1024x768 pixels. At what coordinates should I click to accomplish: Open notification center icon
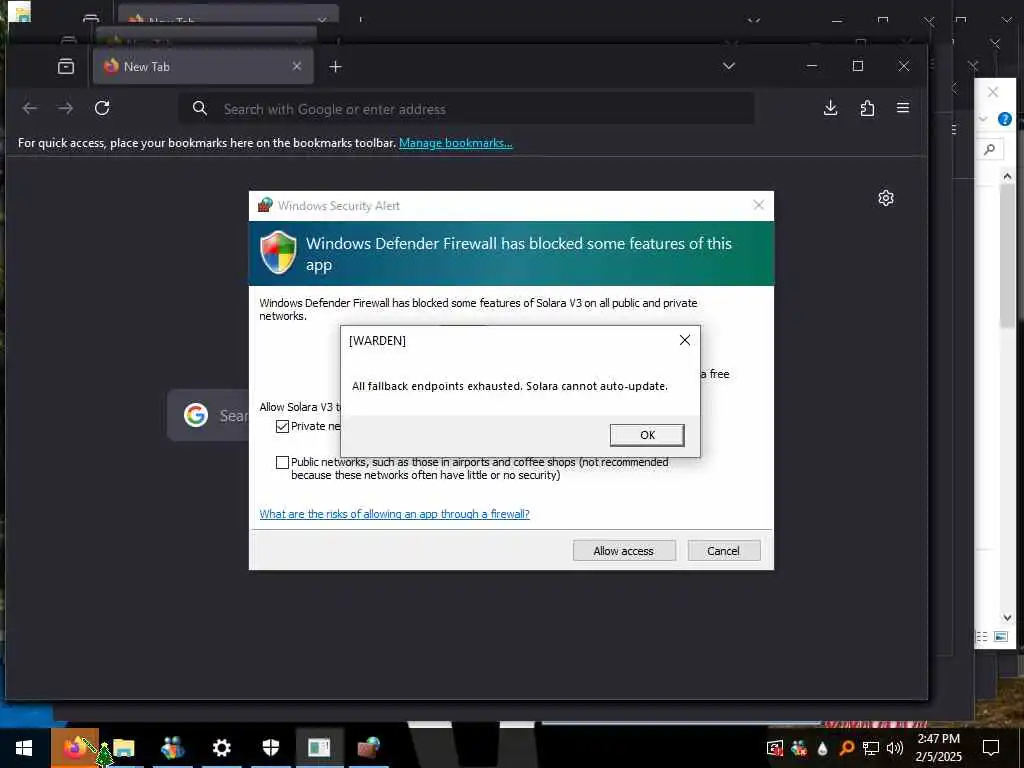click(x=991, y=747)
